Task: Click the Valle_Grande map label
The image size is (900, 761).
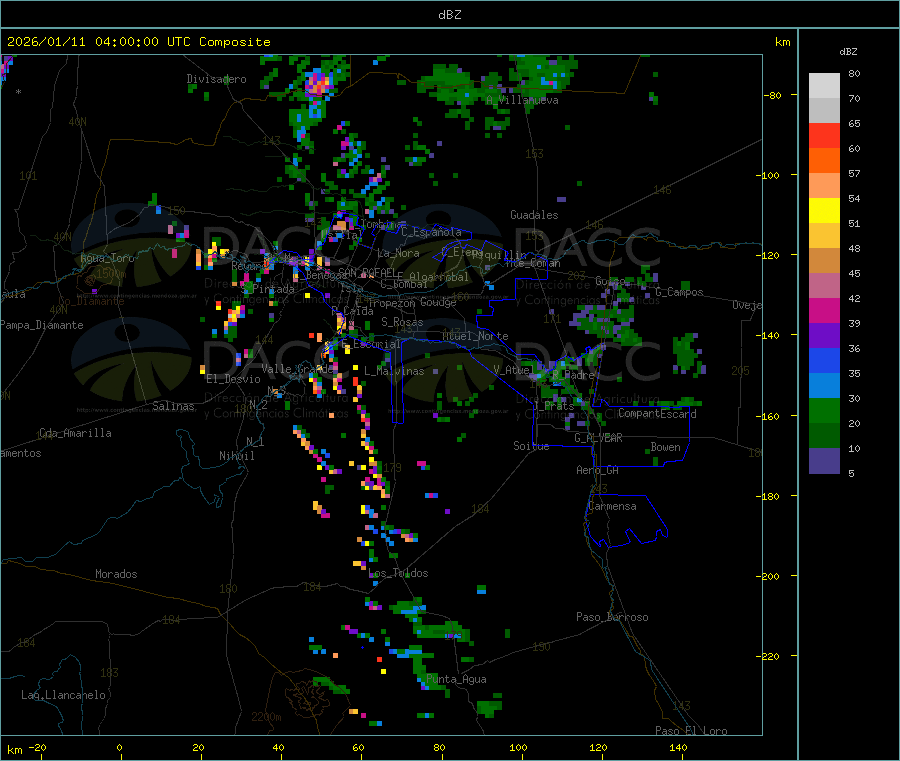Action: tap(298, 369)
